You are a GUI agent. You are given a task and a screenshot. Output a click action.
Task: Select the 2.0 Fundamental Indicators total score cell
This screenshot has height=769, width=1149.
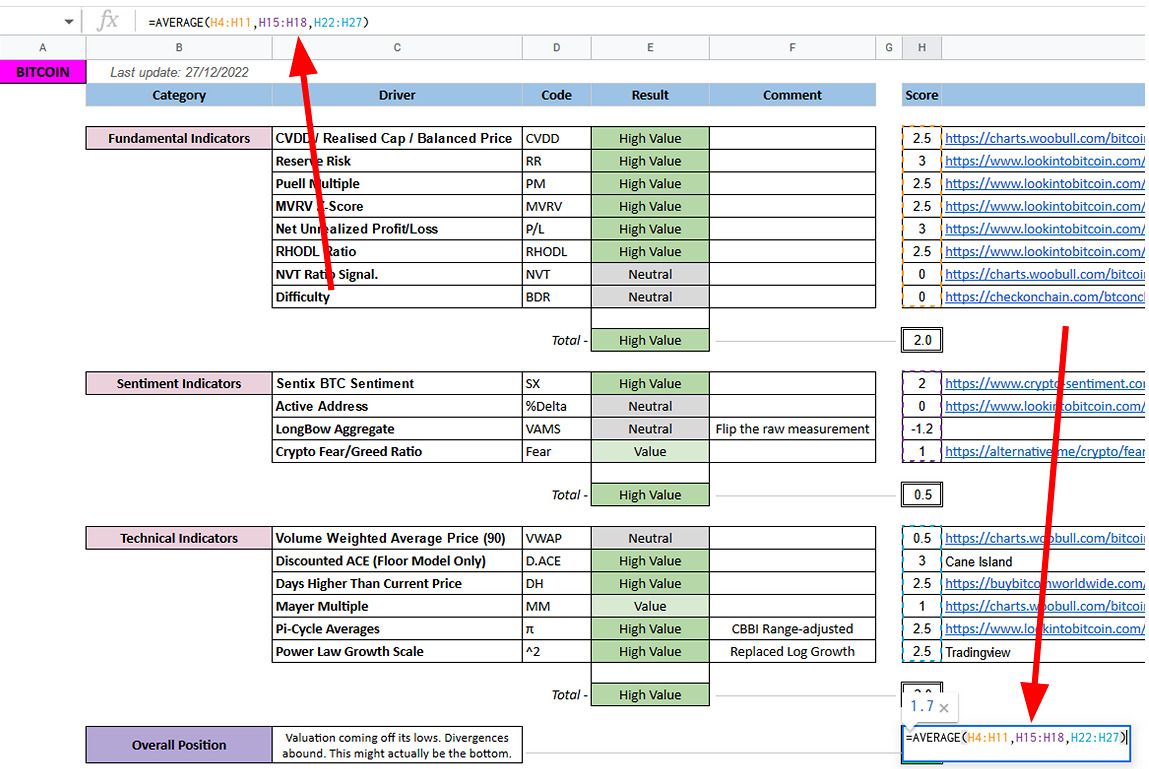pos(921,339)
